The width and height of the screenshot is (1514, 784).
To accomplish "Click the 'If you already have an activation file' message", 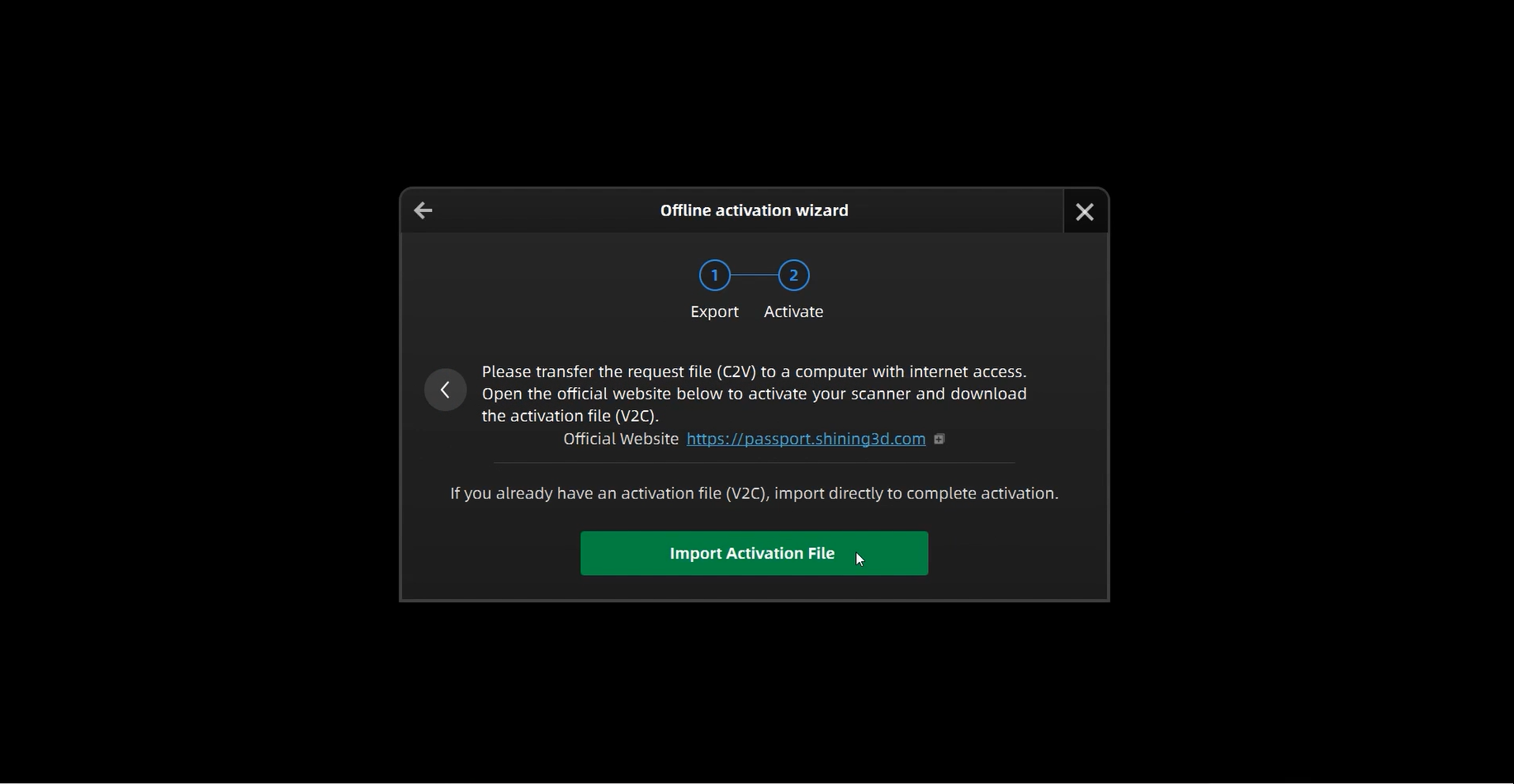I will click(755, 494).
